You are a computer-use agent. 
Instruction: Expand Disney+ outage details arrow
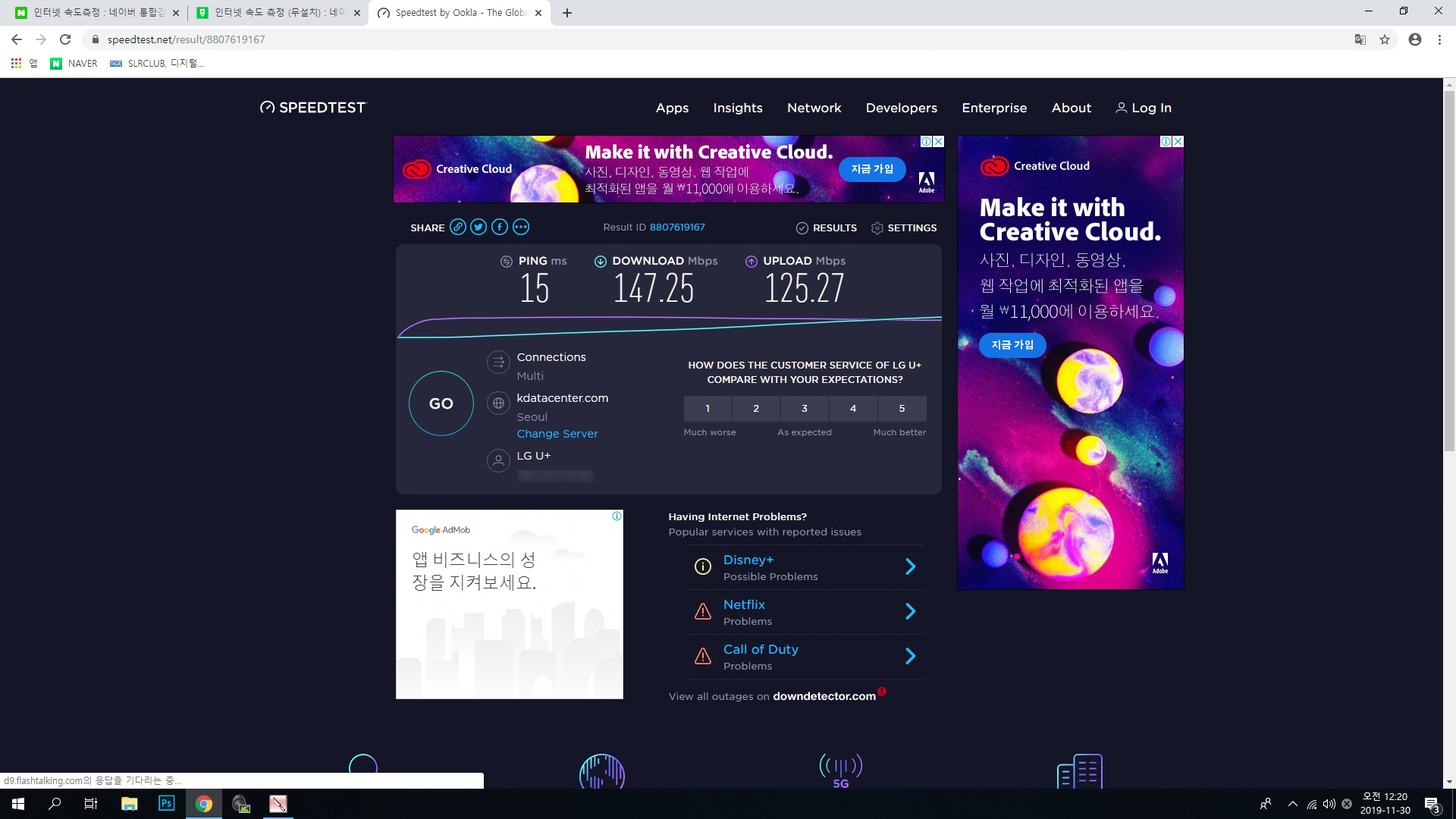[911, 566]
